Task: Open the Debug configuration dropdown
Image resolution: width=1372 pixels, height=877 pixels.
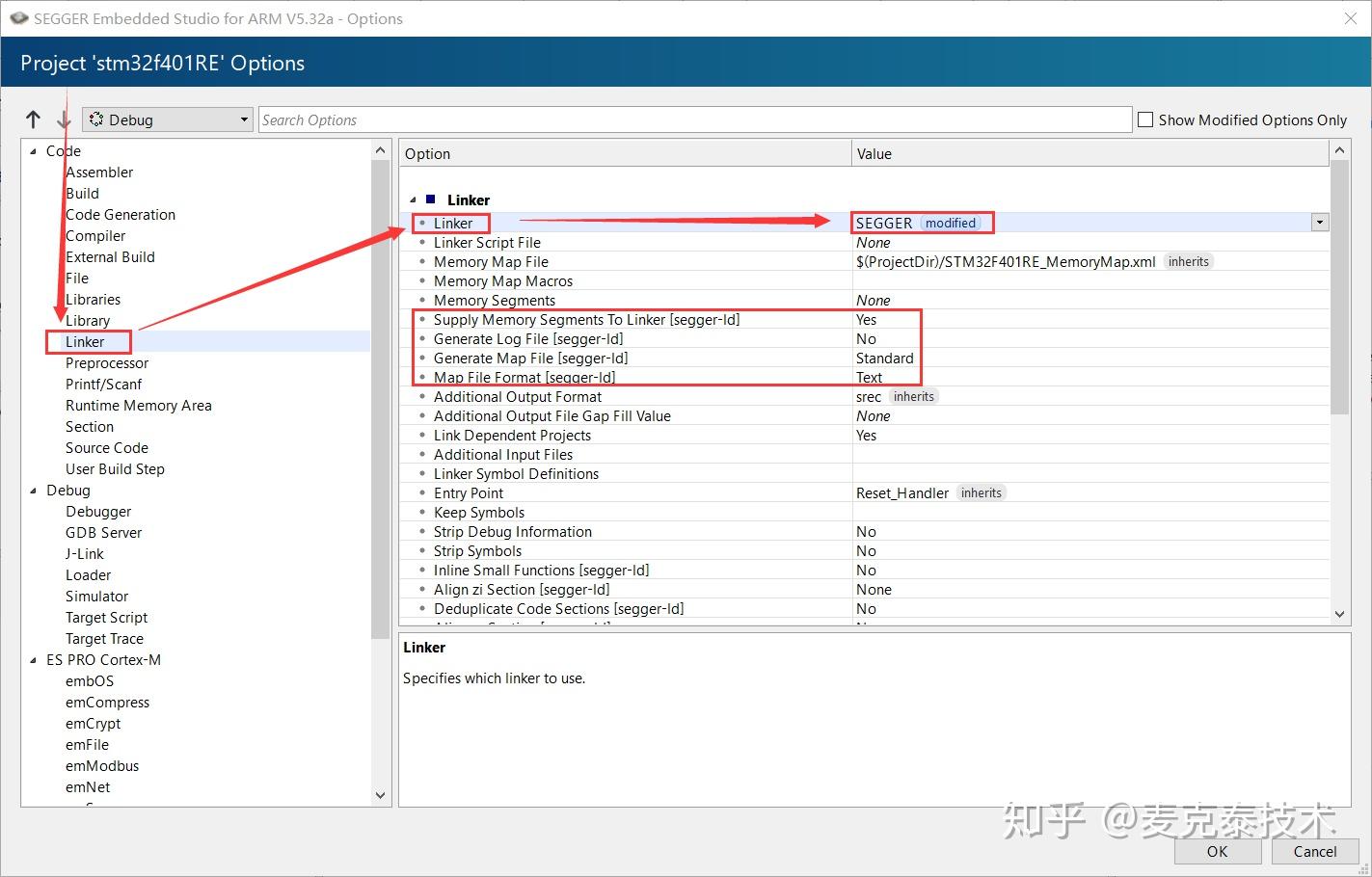Action: pos(242,119)
